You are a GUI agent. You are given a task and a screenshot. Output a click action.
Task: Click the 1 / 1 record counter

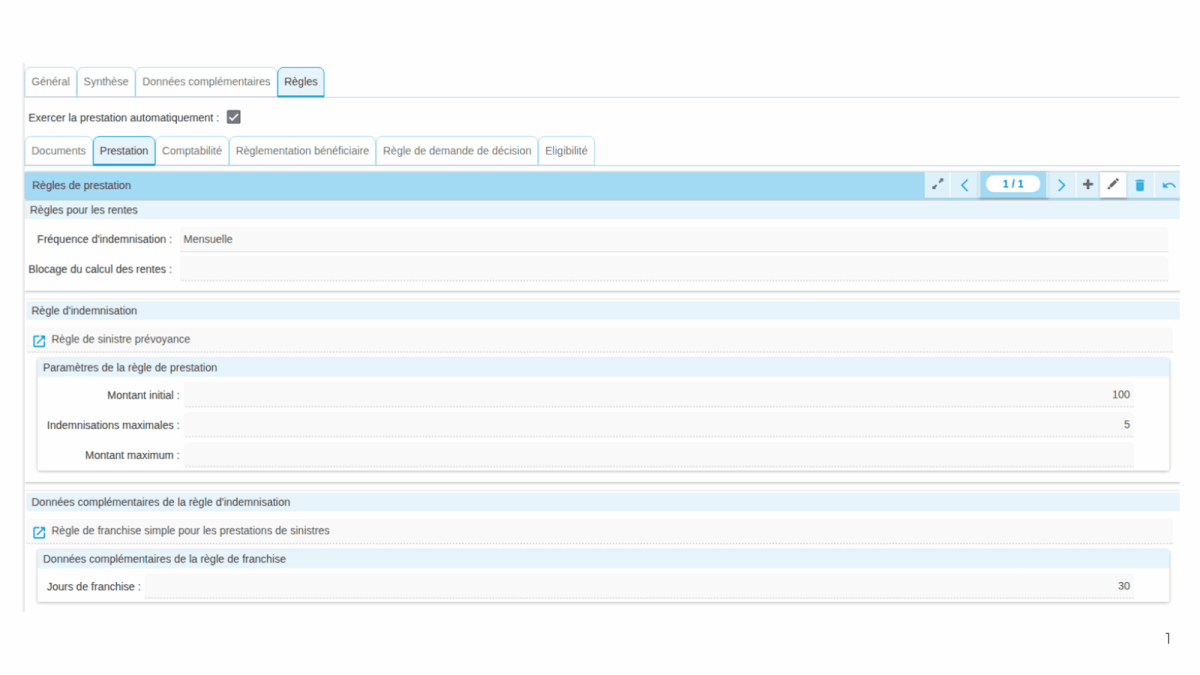click(1013, 184)
